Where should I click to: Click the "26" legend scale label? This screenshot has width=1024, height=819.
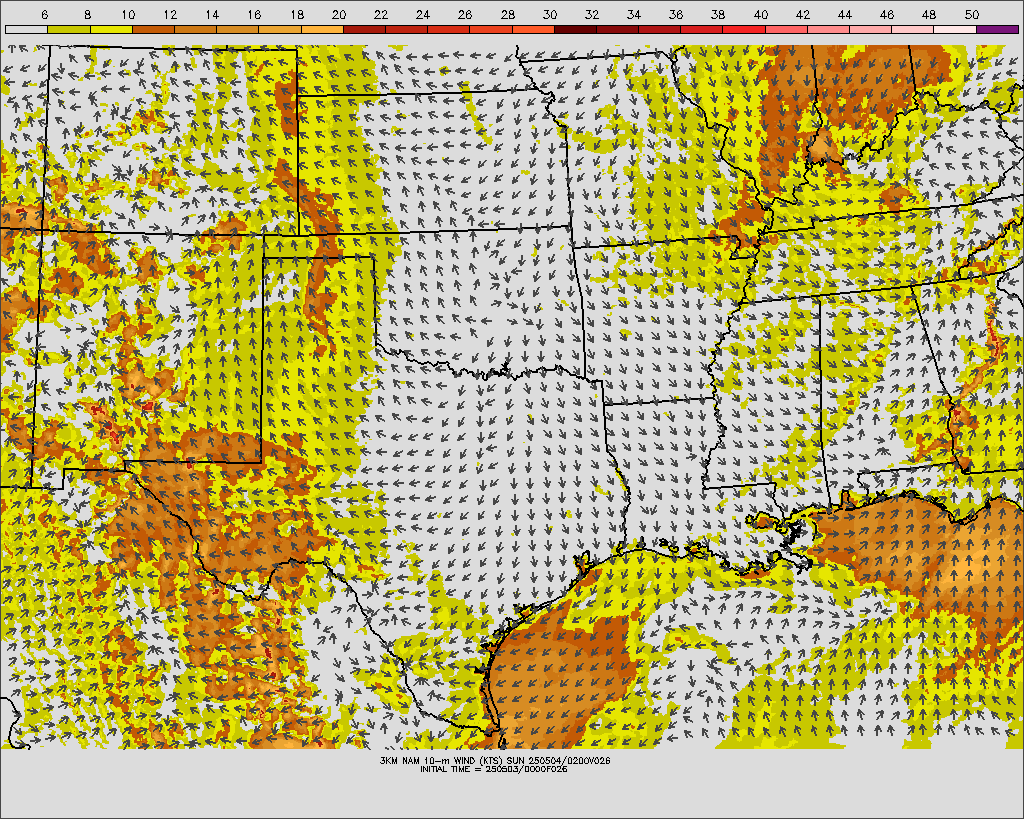(465, 14)
